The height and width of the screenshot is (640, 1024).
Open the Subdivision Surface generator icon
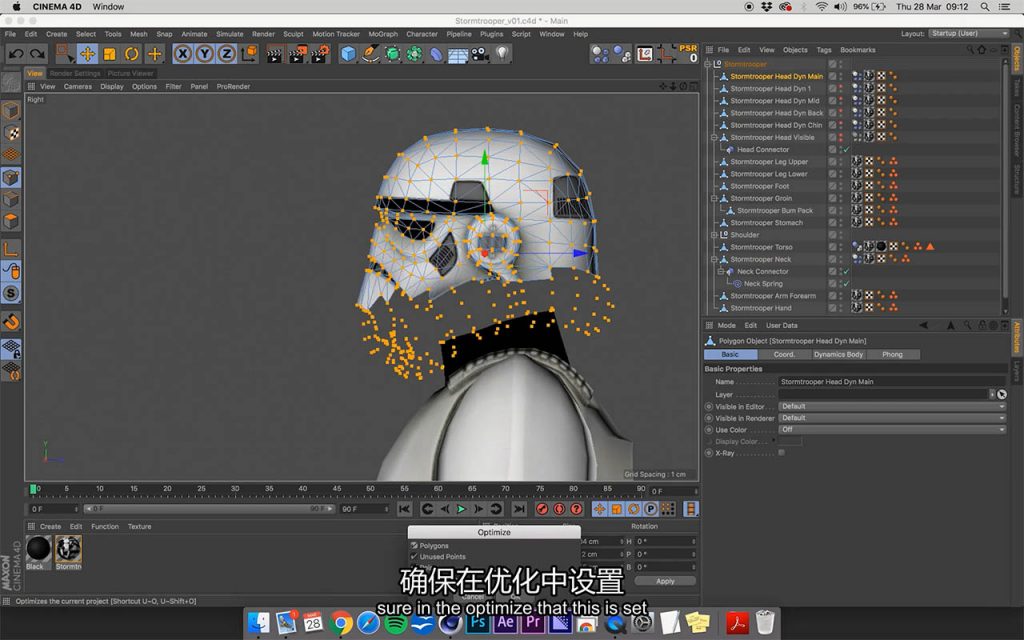[x=392, y=54]
